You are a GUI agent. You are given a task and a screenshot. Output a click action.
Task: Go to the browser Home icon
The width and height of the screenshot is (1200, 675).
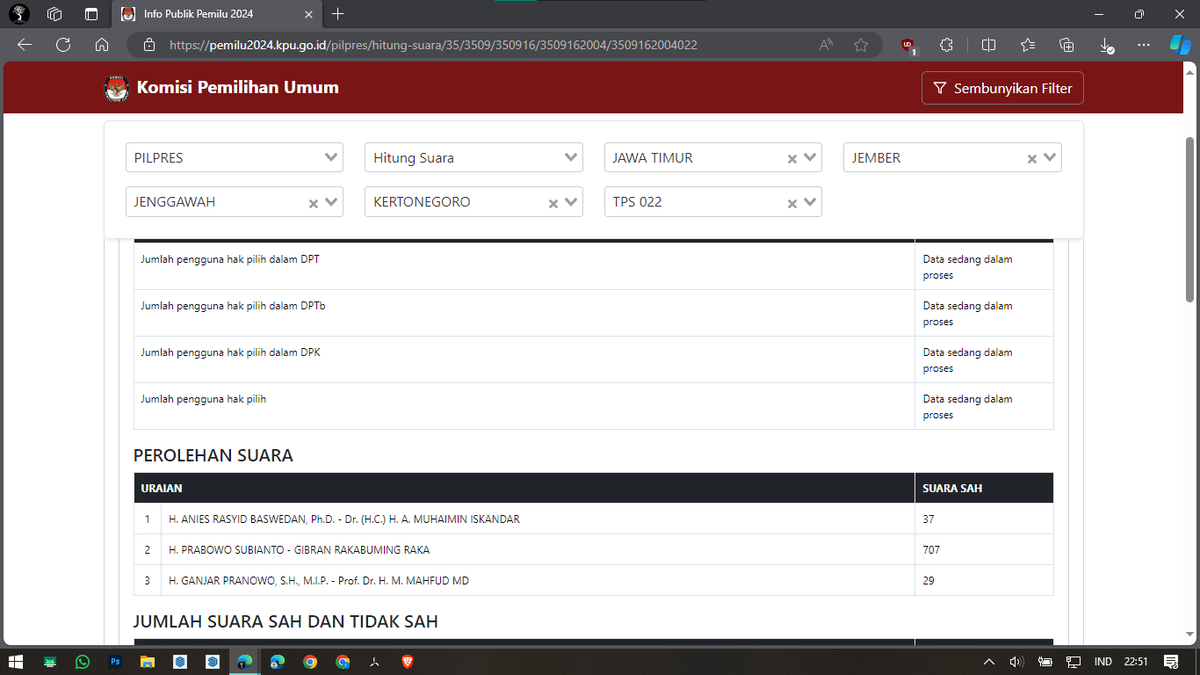tap(101, 44)
